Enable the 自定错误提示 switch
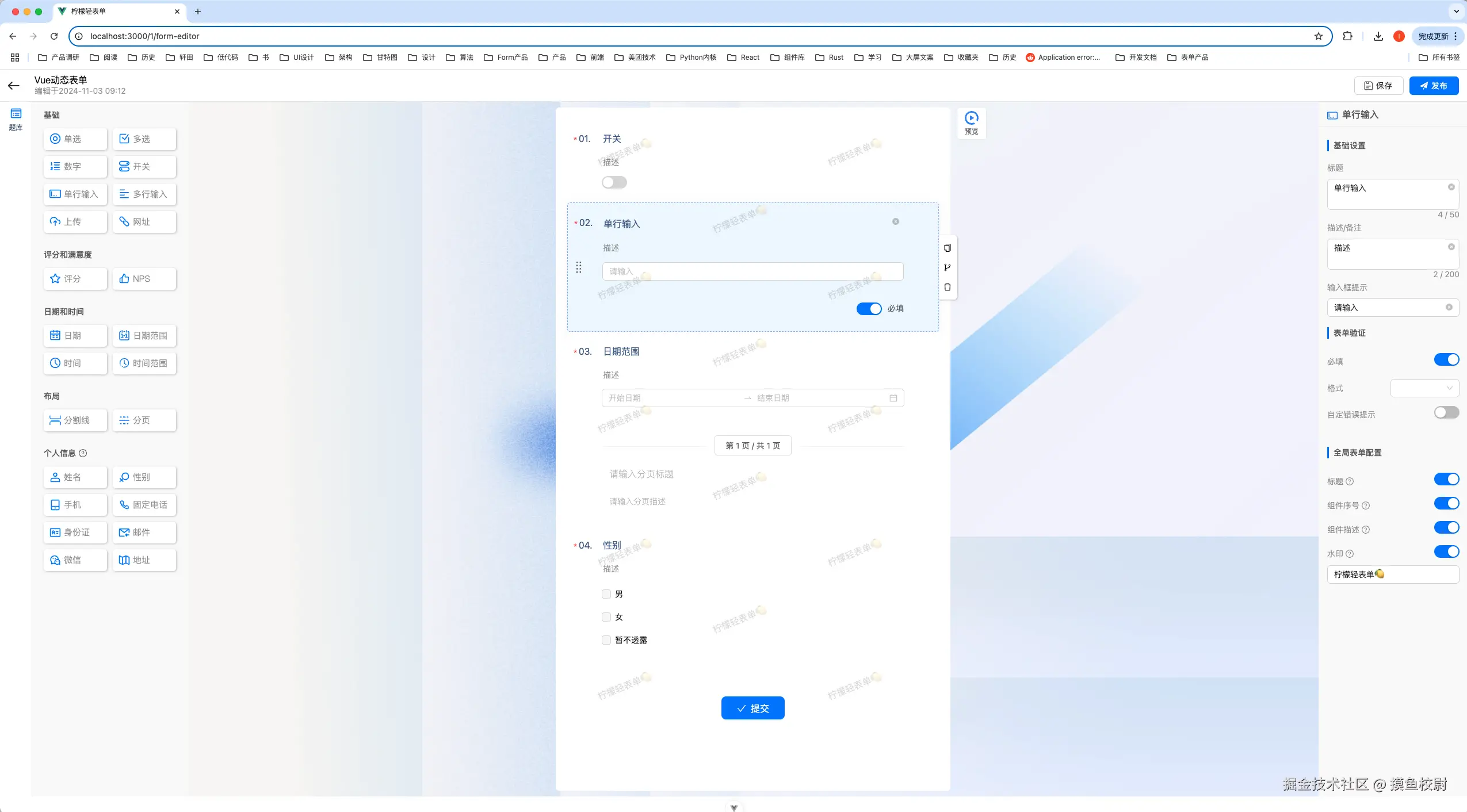This screenshot has width=1467, height=812. pyautogui.click(x=1446, y=413)
